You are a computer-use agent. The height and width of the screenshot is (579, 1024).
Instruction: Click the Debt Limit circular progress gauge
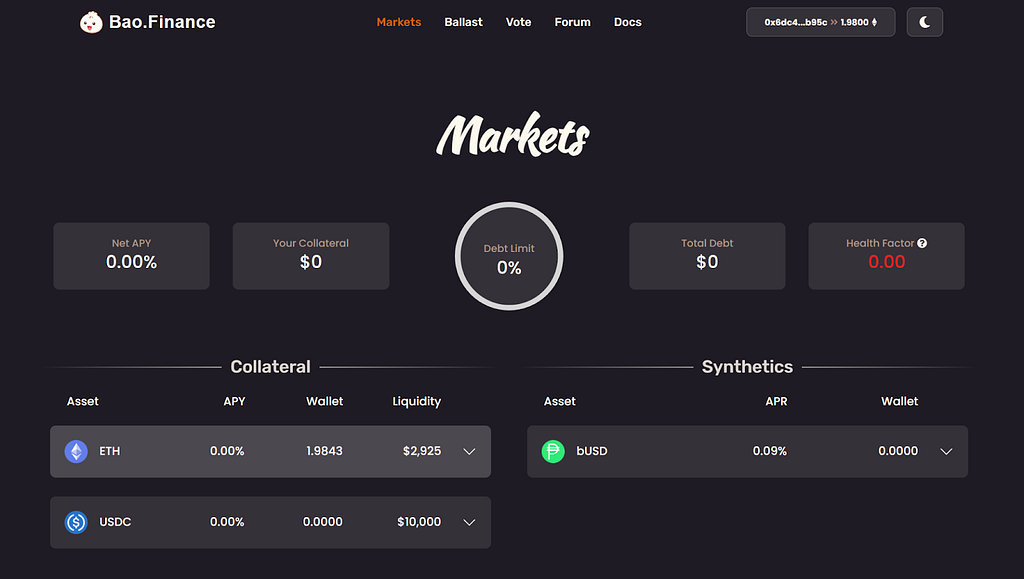point(509,256)
